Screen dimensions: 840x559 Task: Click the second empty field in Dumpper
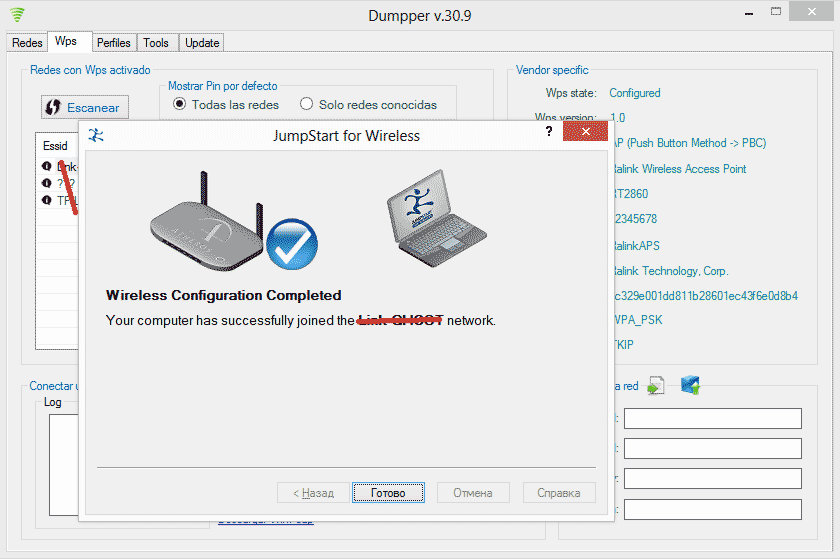712,449
